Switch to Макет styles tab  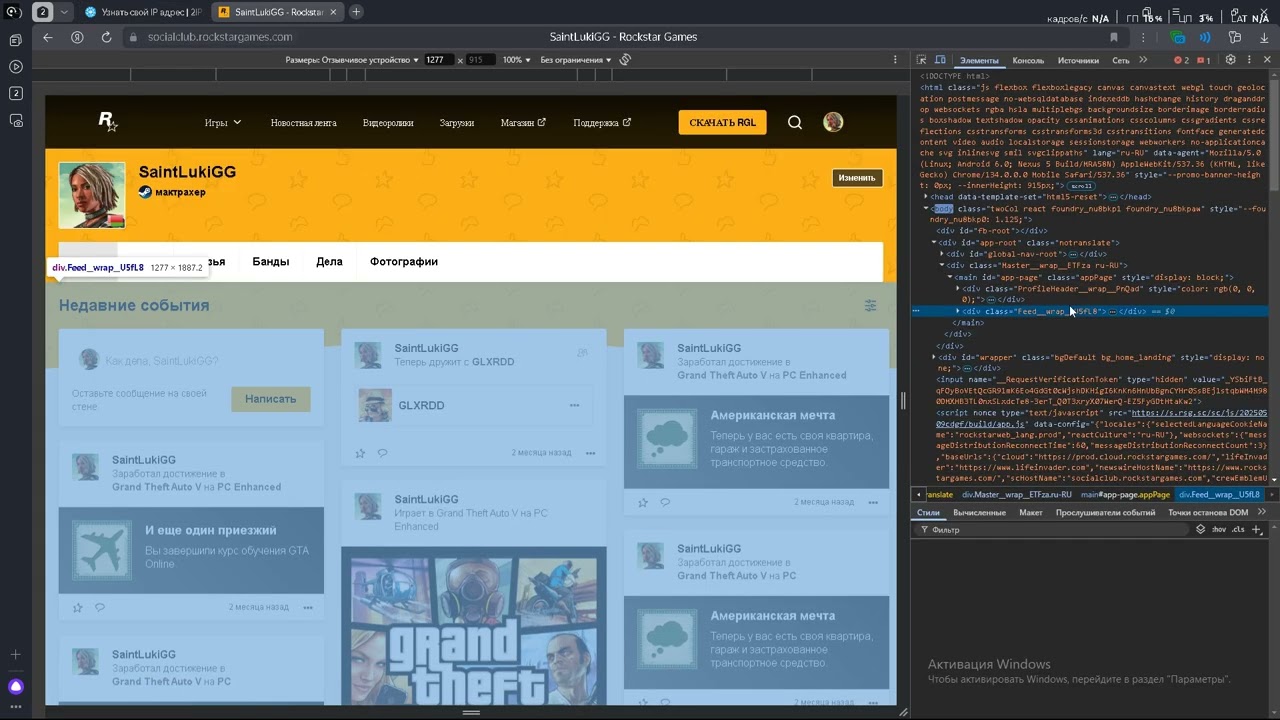pos(1031,513)
